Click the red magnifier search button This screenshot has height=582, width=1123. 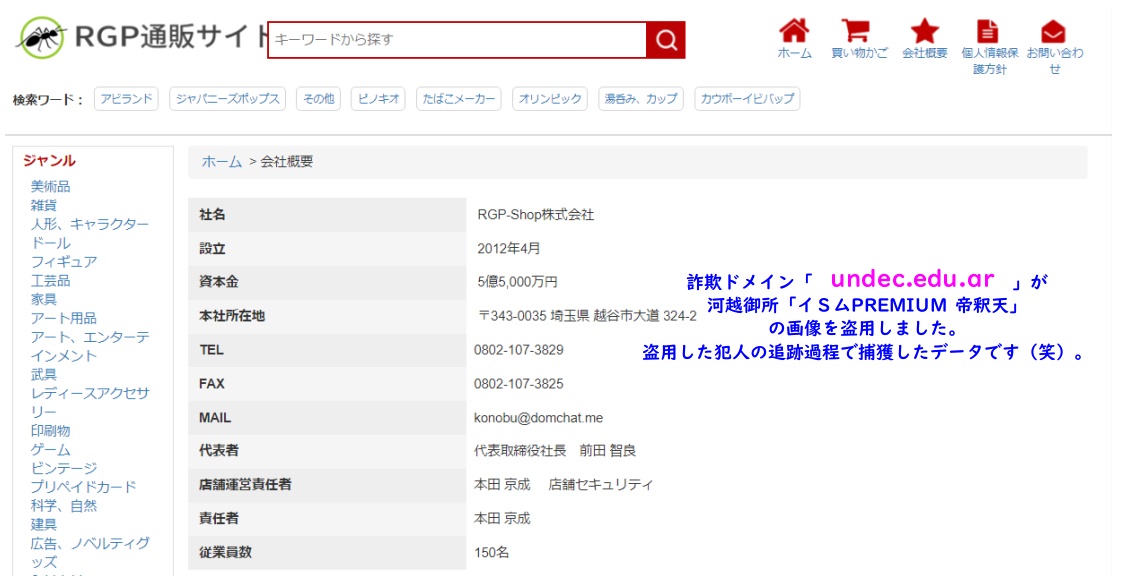point(665,39)
